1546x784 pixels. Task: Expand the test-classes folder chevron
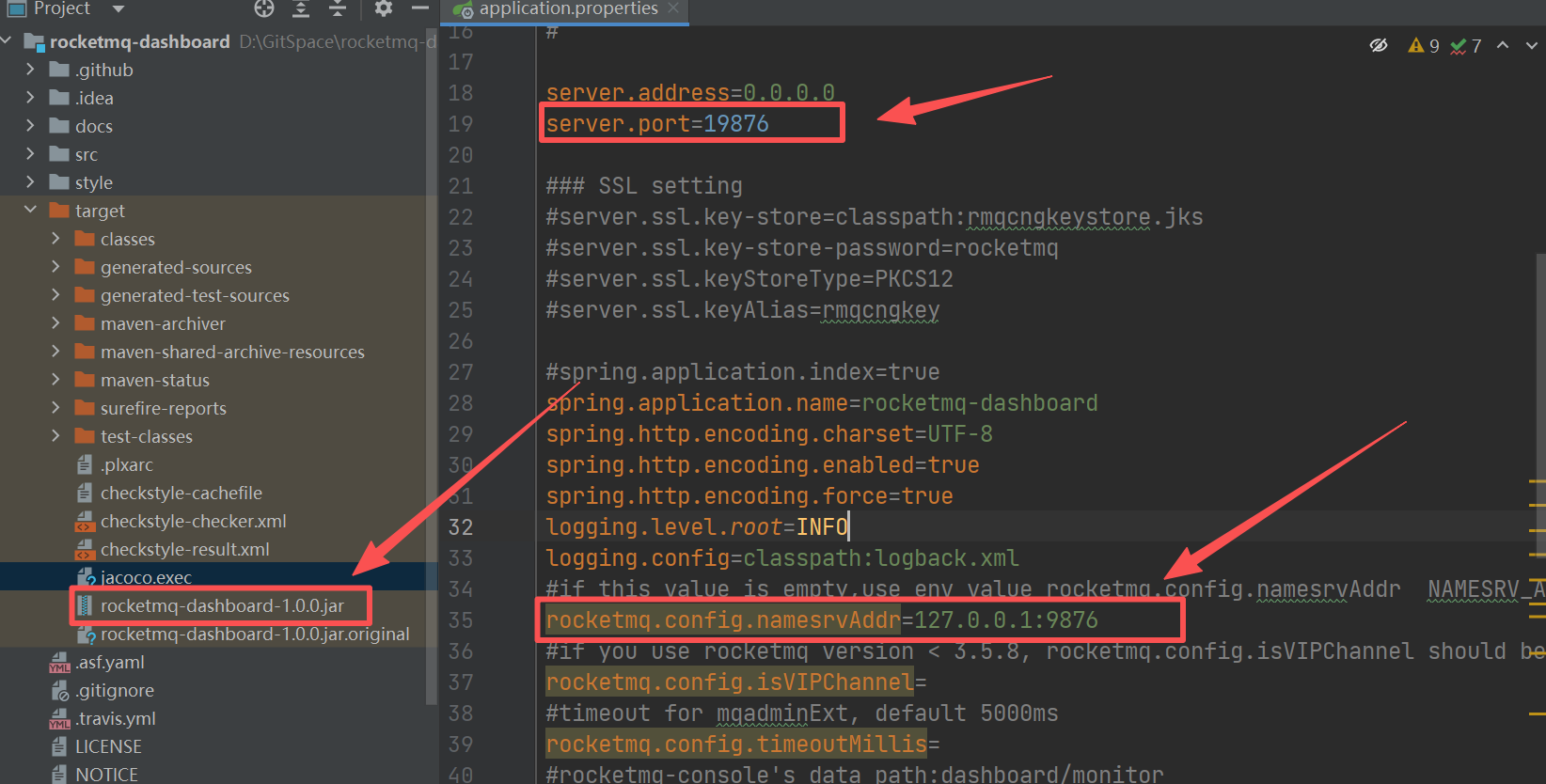tap(55, 436)
